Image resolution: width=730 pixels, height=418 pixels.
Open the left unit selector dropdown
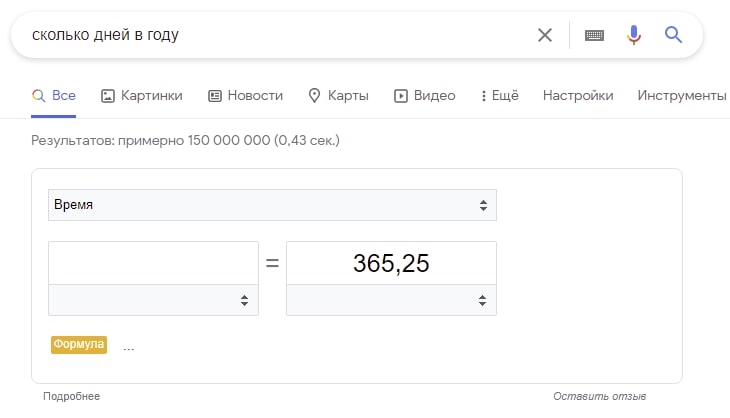point(153,300)
